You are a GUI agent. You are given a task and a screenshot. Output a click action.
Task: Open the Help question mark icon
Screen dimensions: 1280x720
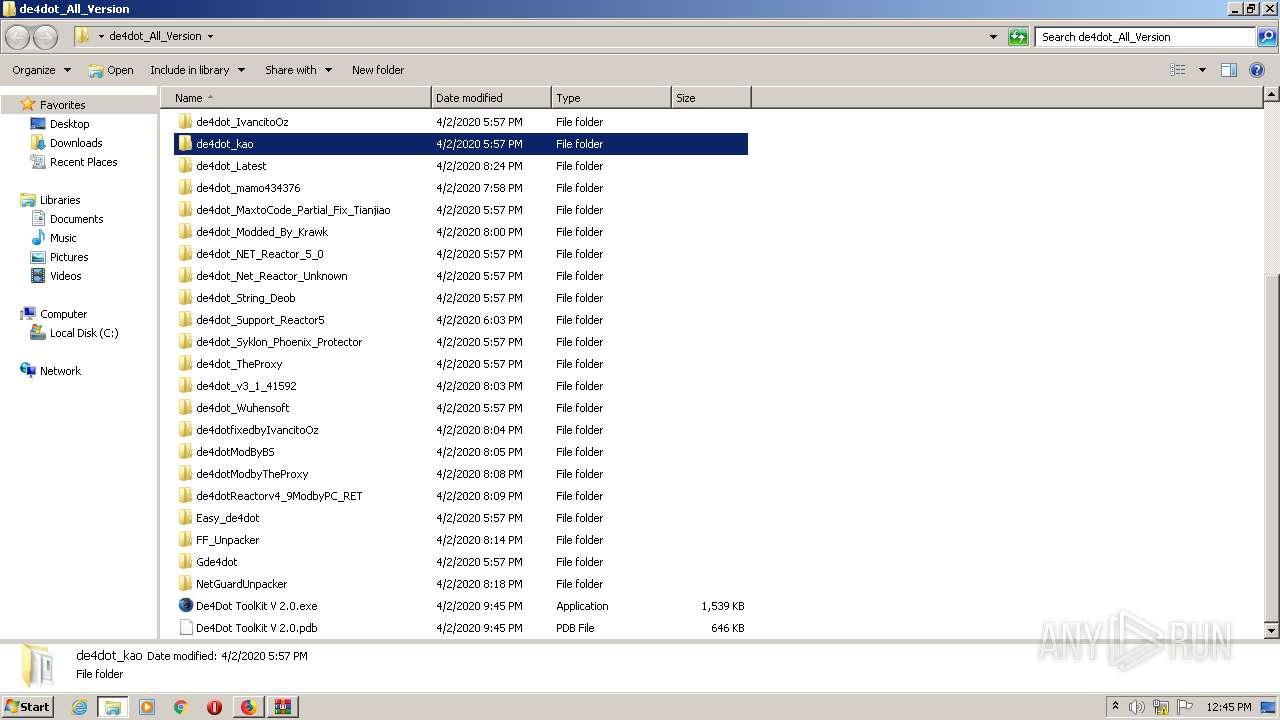tap(1257, 70)
